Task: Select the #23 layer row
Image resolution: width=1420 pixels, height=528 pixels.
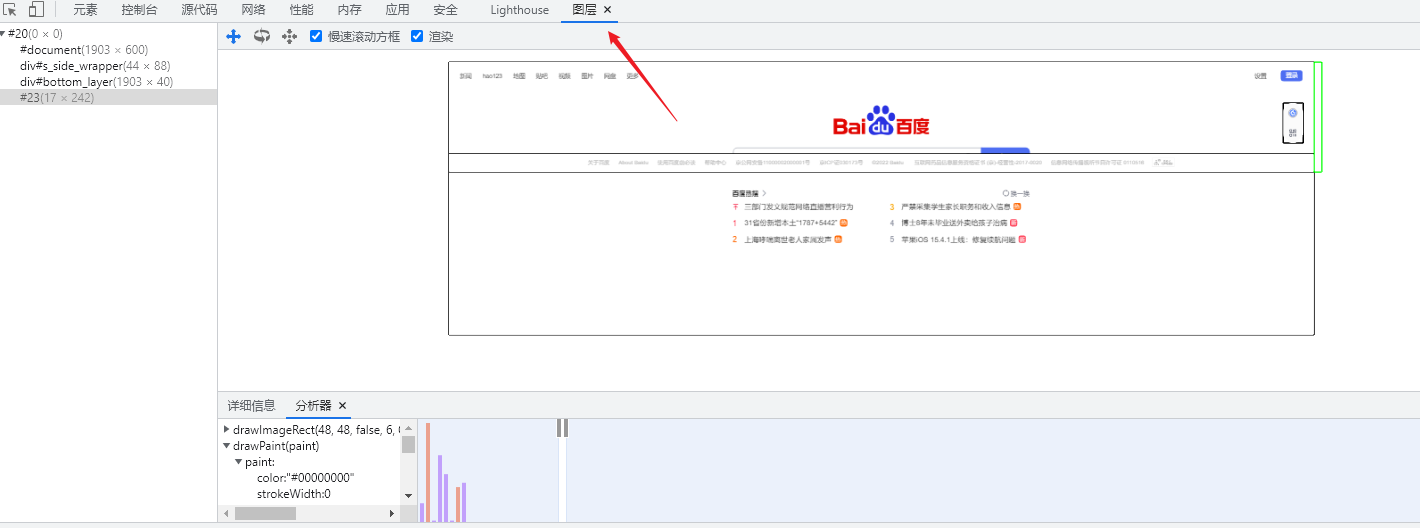Action: coord(108,98)
